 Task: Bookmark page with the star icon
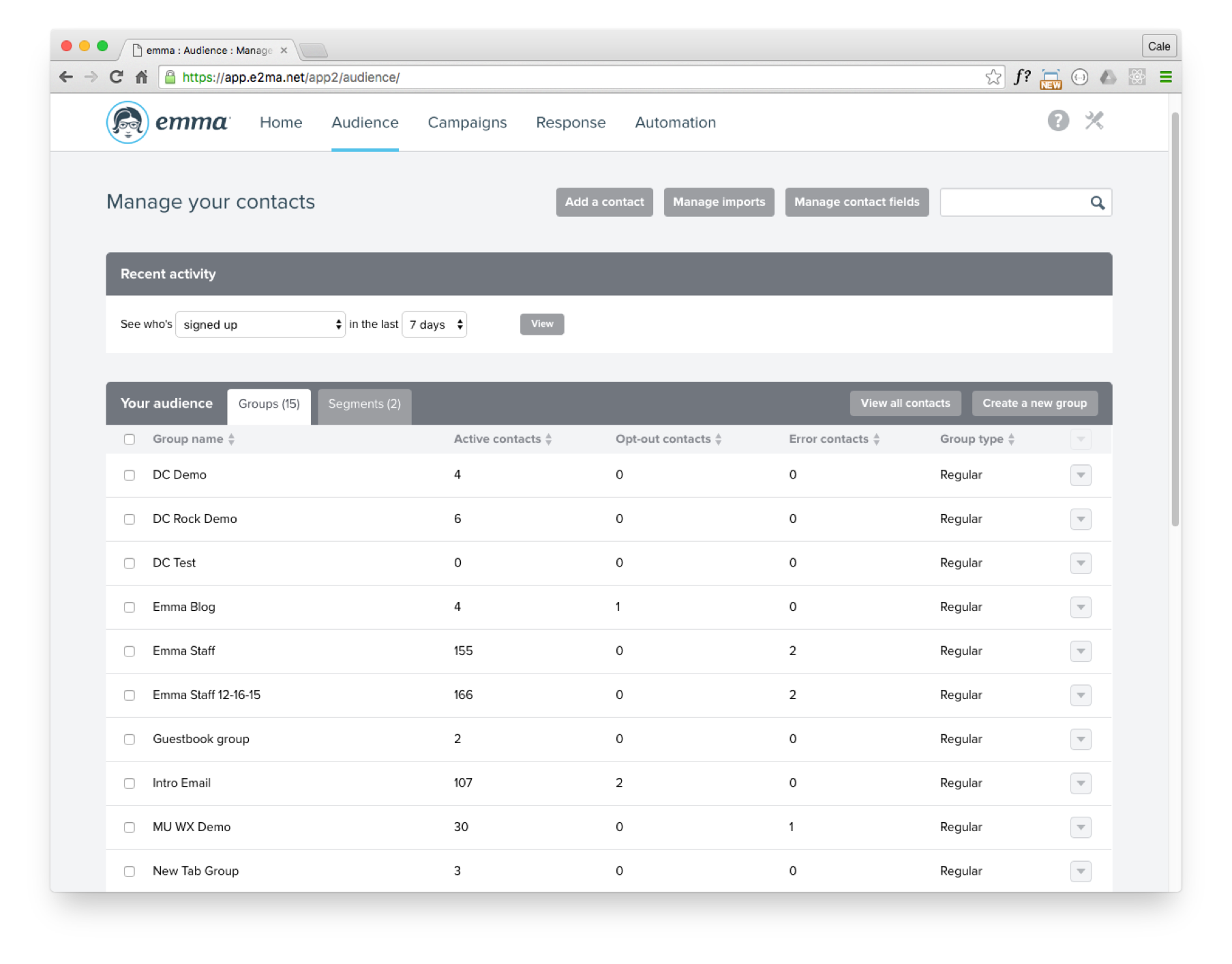[993, 77]
